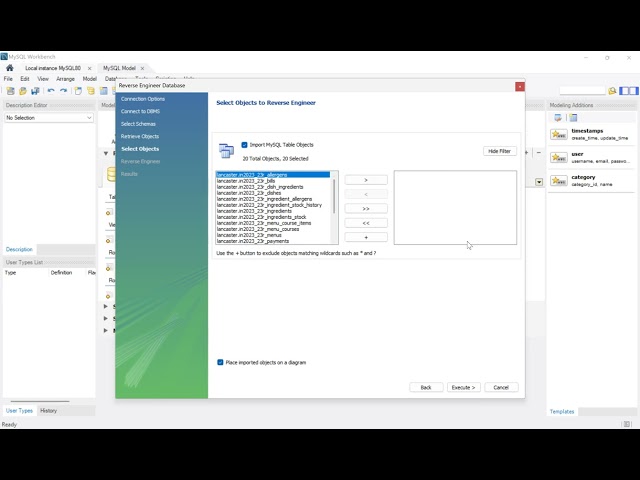The image size is (640, 480).
Task: Open the No Selection dropdown
Action: [48, 118]
